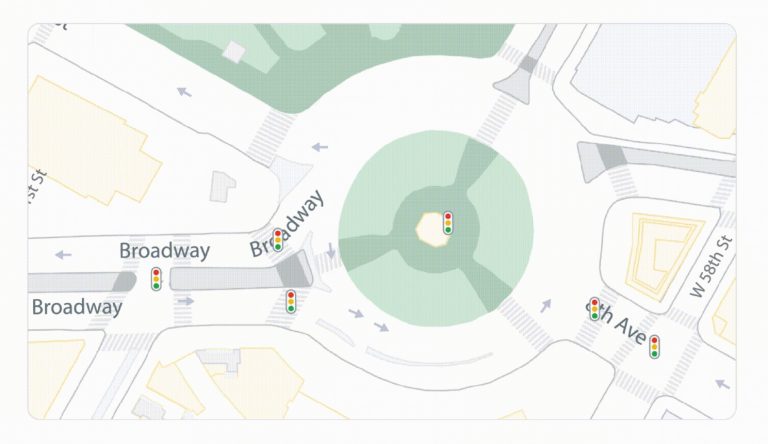Click the traffic light beside the central monument

point(448,223)
